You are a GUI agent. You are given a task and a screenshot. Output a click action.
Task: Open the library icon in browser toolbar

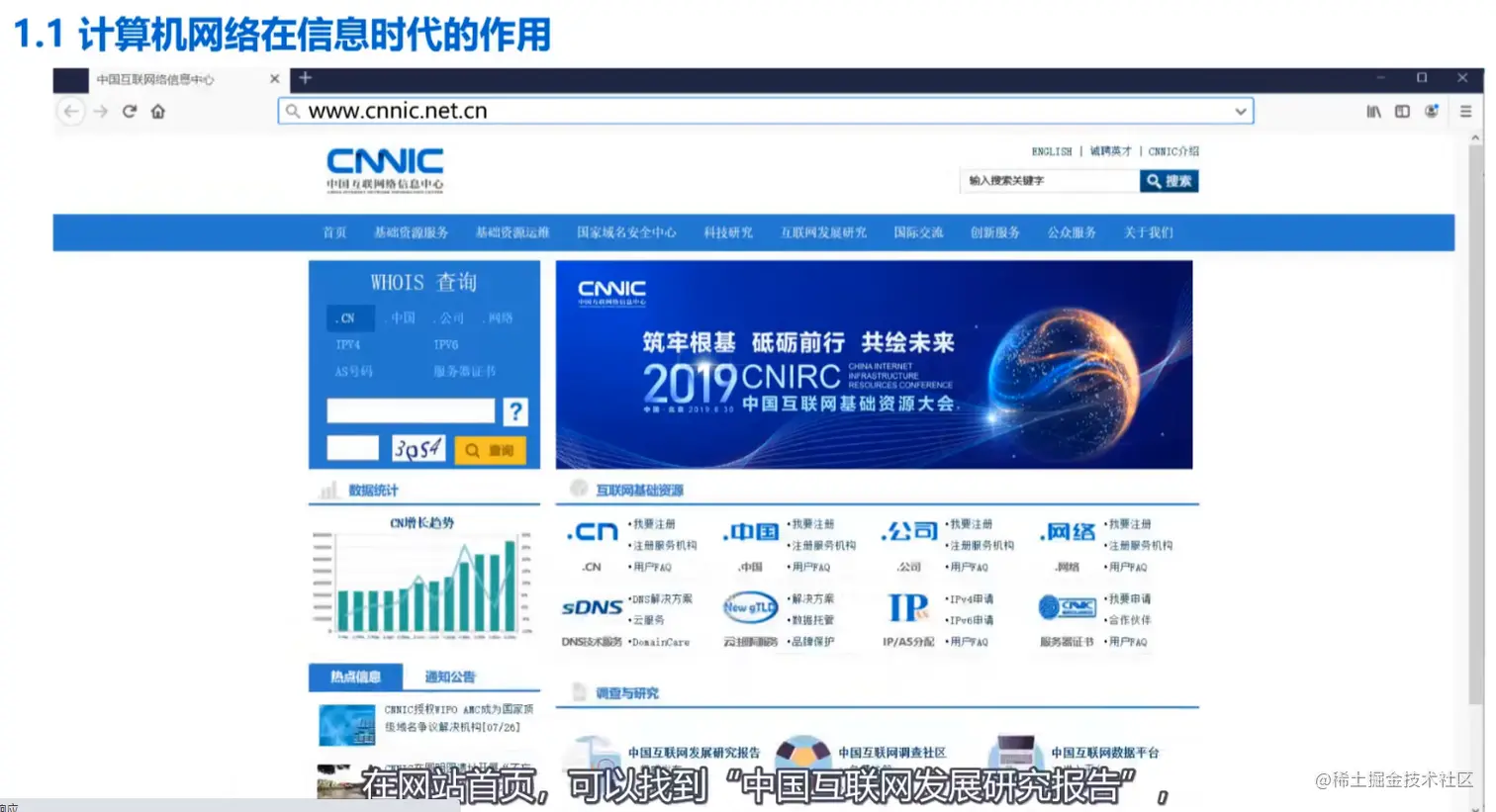pyautogui.click(x=1374, y=112)
